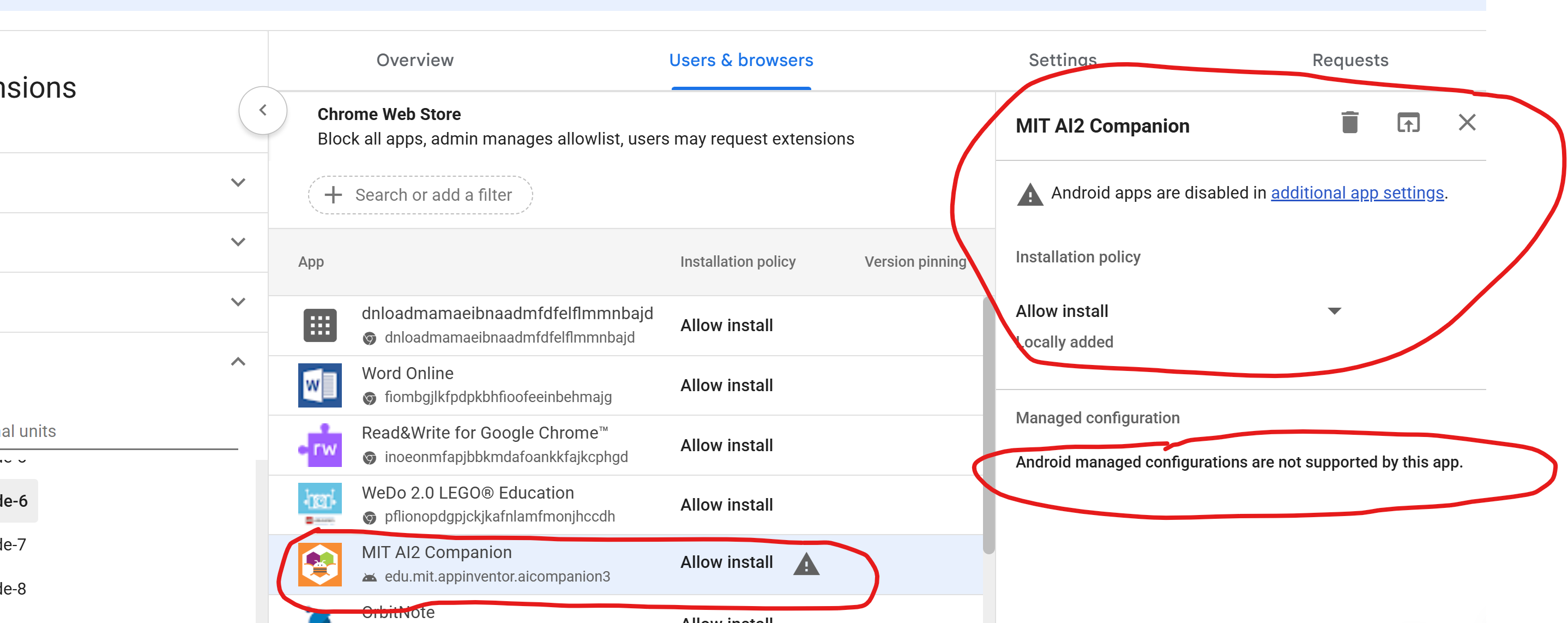Delete MIT AI2 Companion with trash icon
The image size is (1568, 623).
pos(1349,122)
